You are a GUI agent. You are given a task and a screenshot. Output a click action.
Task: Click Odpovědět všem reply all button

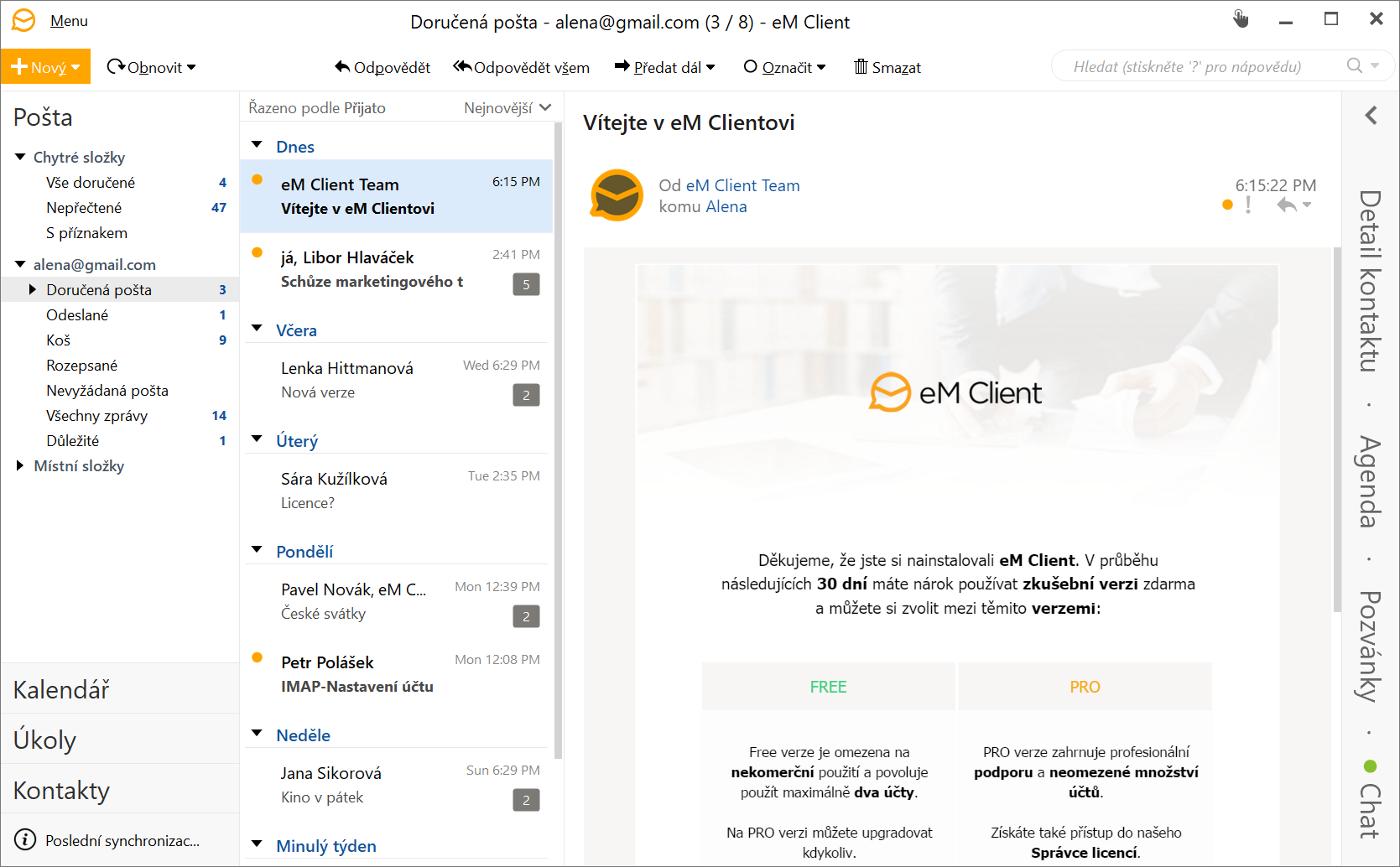[x=521, y=67]
